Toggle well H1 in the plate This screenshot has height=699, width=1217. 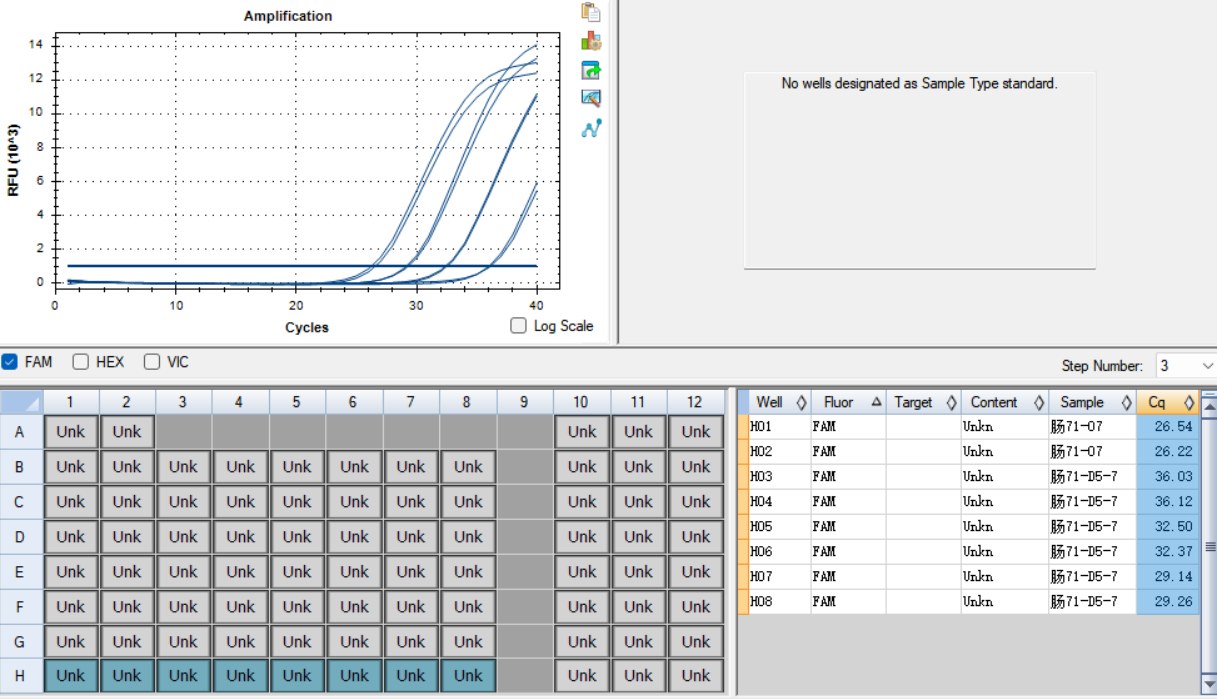click(x=71, y=676)
